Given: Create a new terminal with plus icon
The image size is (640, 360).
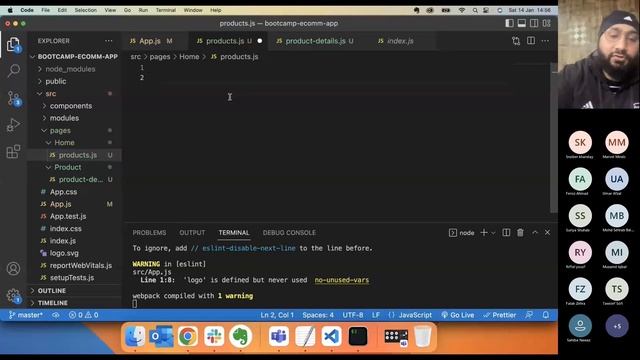Looking at the screenshot, I should (484, 233).
